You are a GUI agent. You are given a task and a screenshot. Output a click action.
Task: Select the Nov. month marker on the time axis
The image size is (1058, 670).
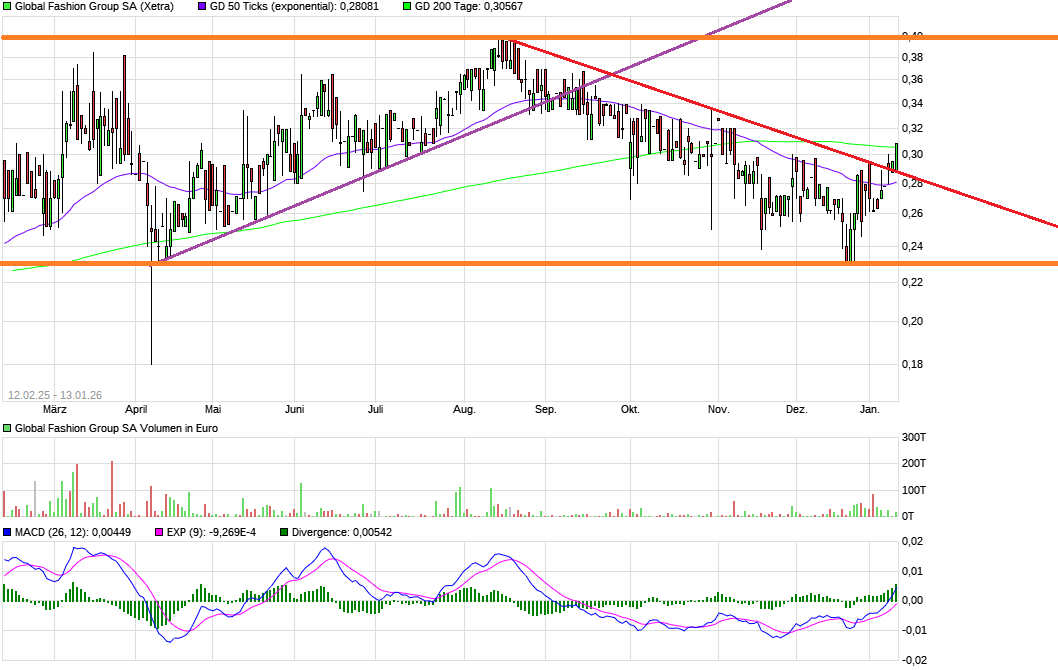718,409
